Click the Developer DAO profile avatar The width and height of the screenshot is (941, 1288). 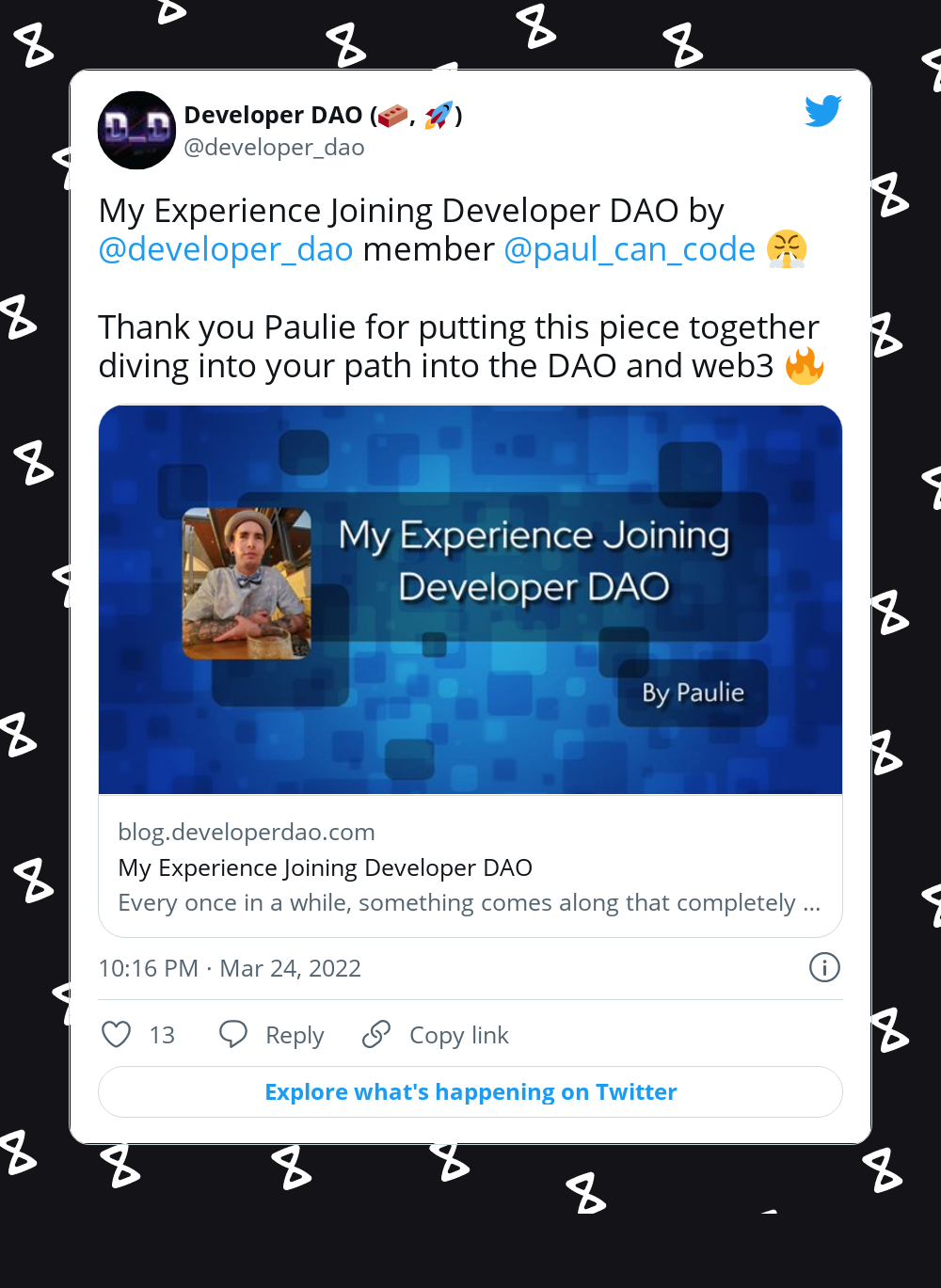[136, 130]
